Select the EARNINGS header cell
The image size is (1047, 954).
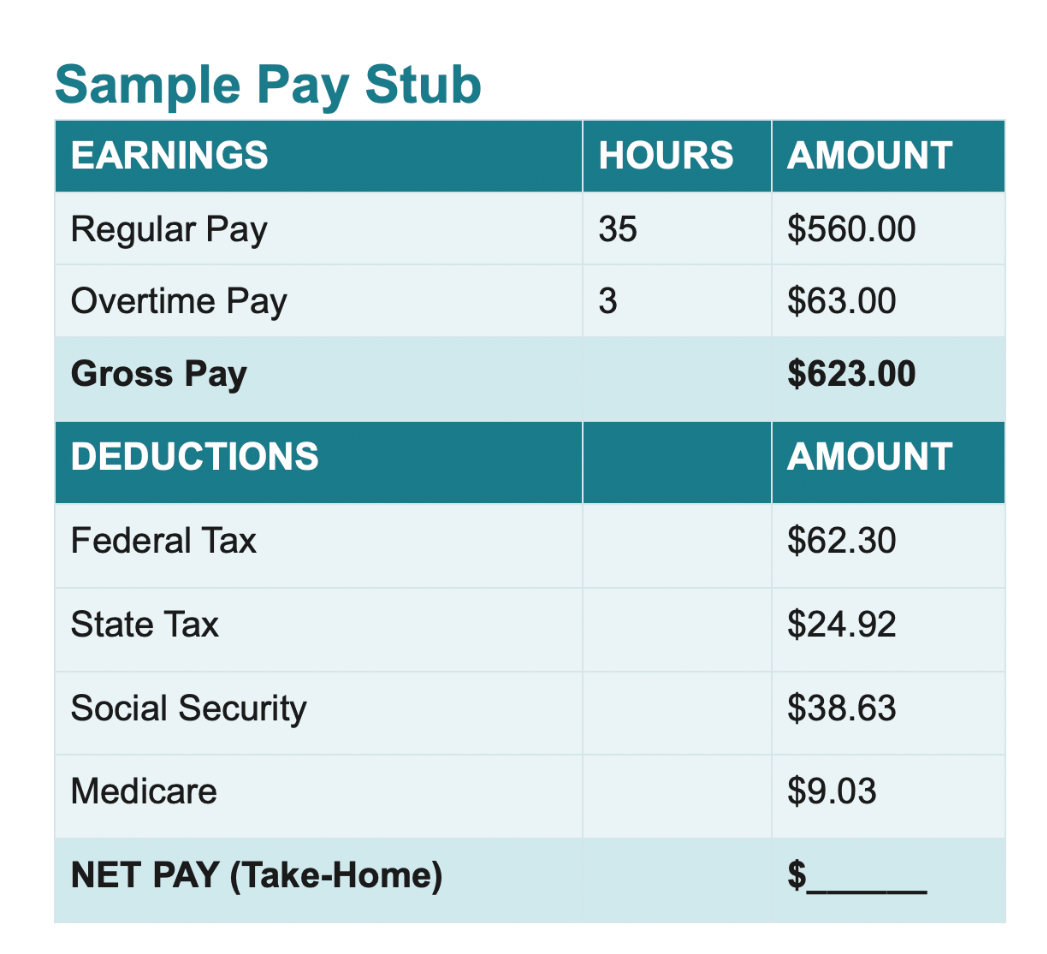319,156
